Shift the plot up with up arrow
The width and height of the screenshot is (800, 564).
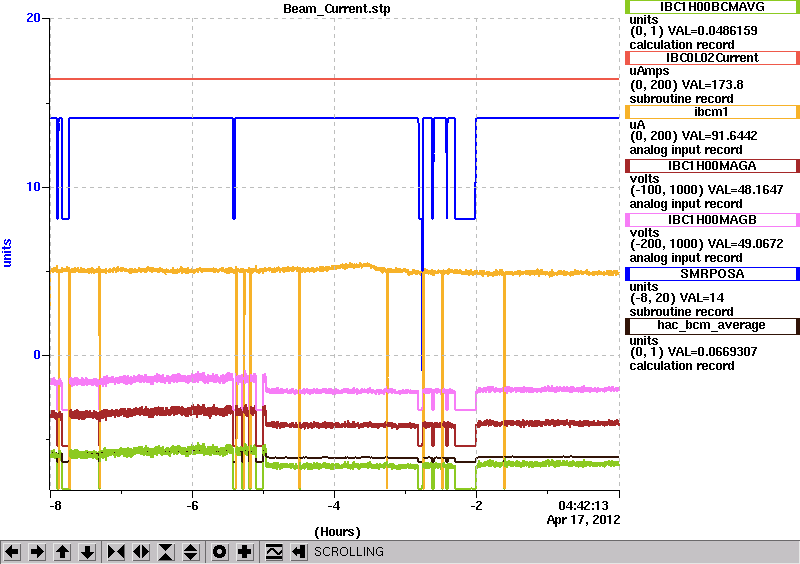(62, 552)
